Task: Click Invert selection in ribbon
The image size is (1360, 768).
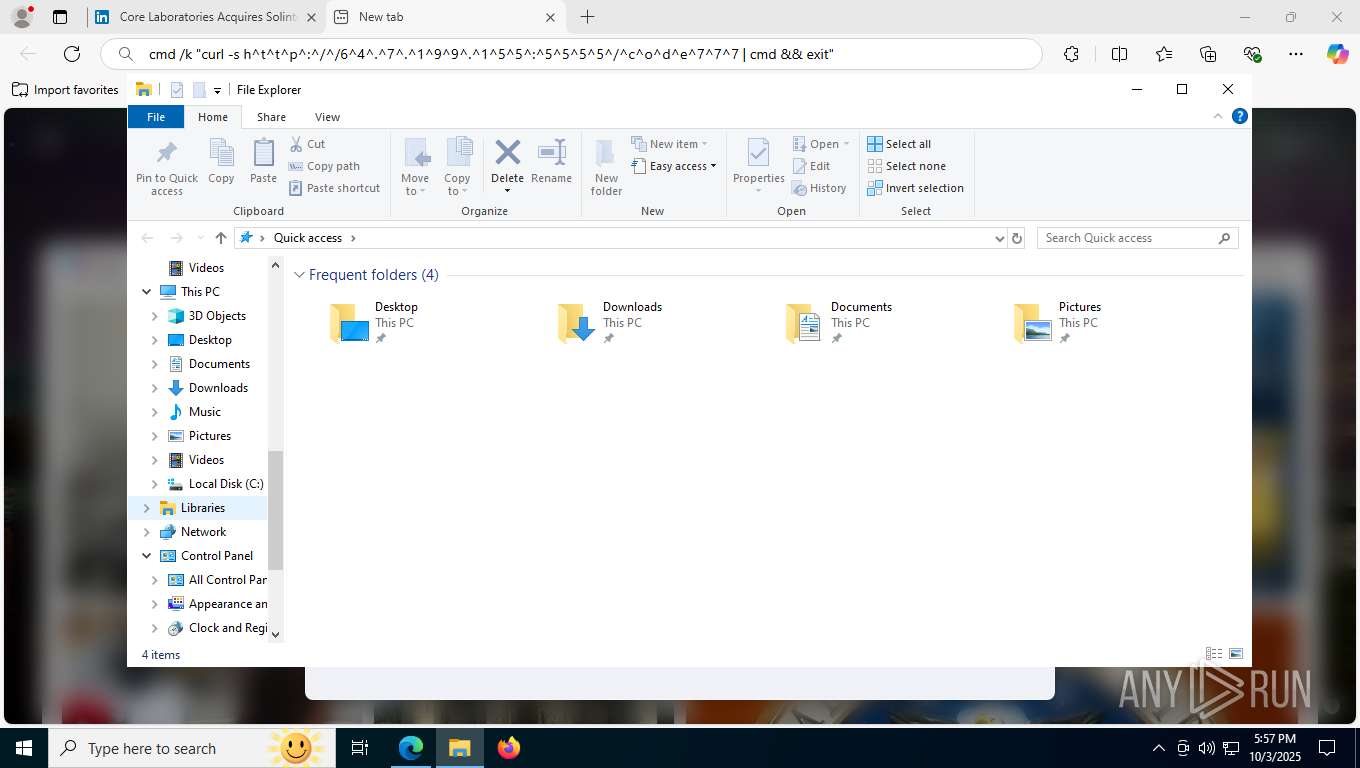Action: [915, 188]
